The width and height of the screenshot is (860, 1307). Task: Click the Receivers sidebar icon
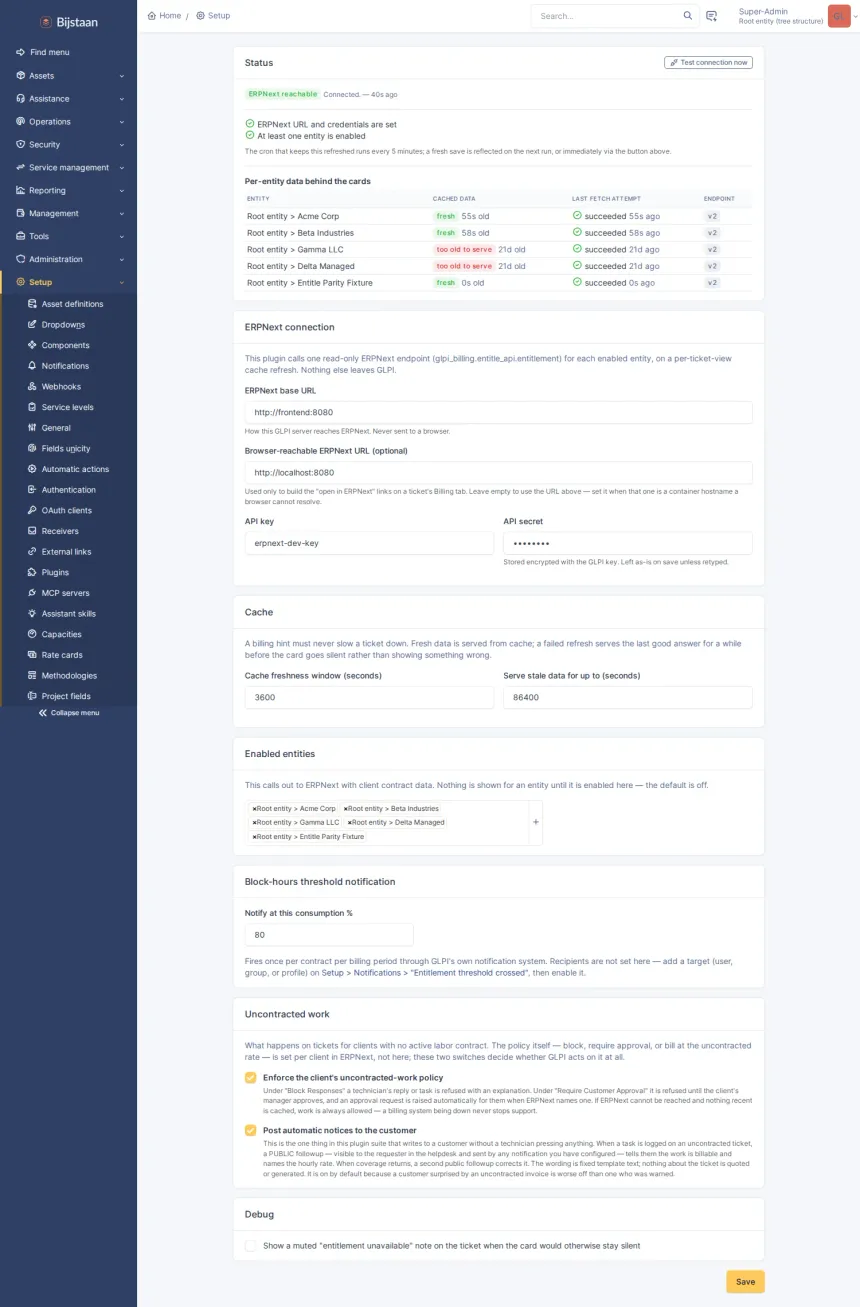32,531
